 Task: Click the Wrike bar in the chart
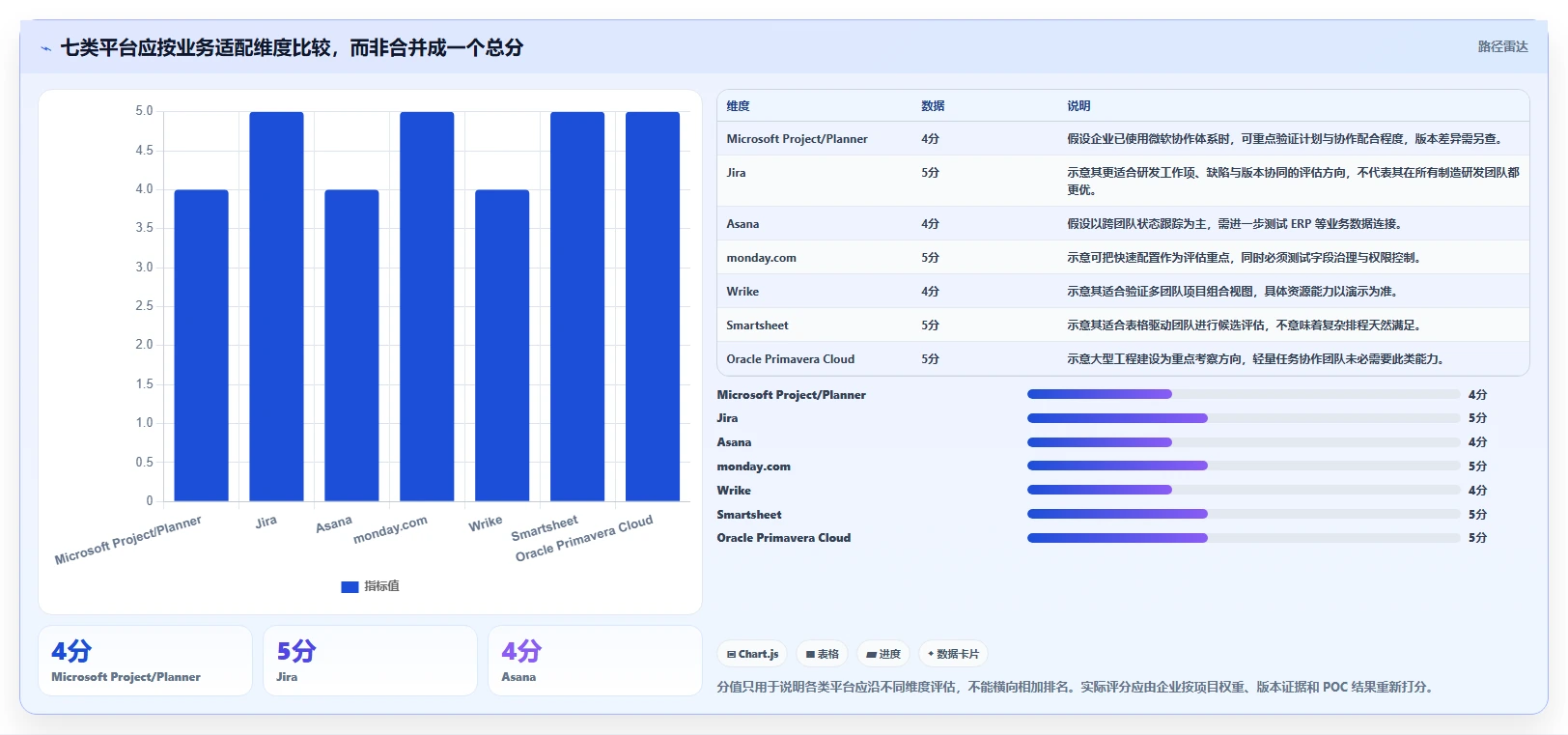pos(502,346)
